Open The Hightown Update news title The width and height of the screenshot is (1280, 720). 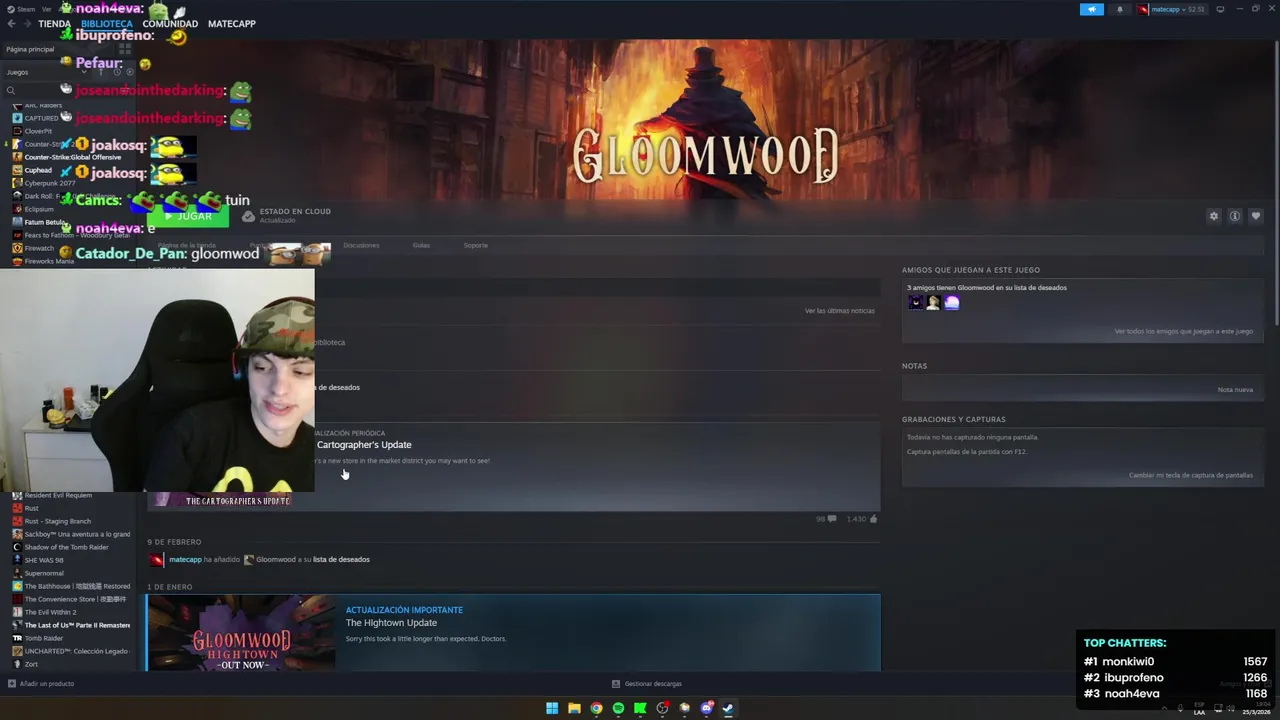pos(391,623)
